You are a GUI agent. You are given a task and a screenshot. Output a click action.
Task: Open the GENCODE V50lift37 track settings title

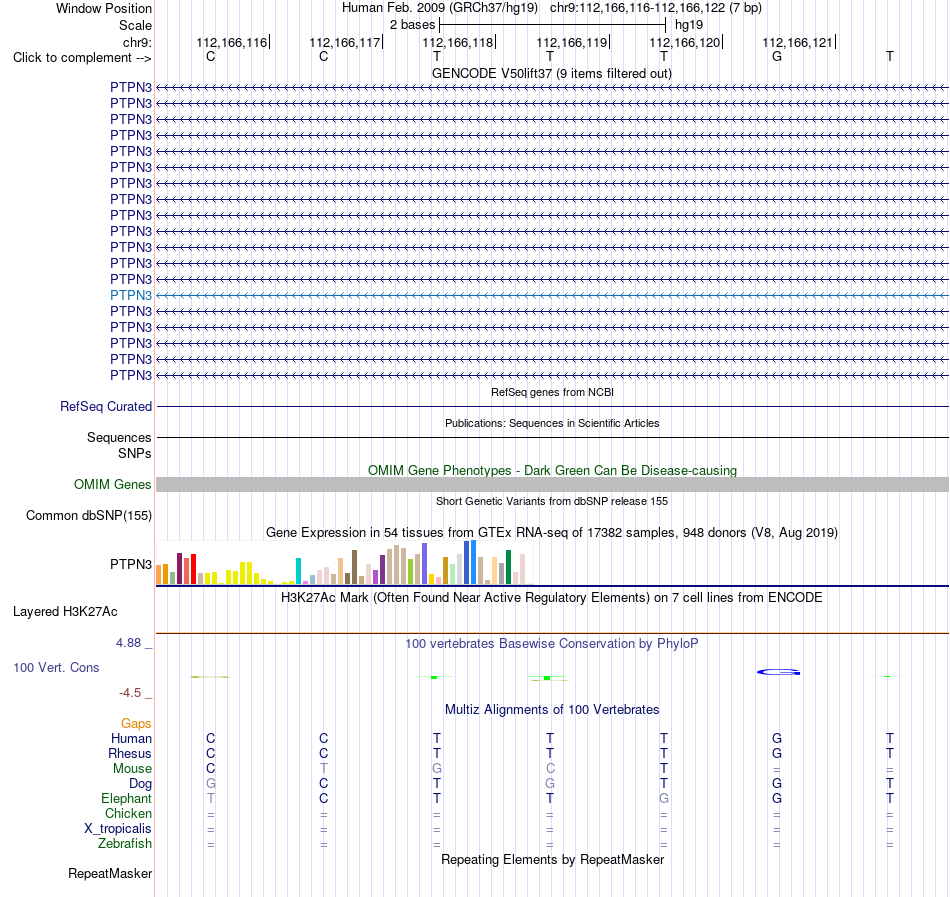click(x=551, y=73)
